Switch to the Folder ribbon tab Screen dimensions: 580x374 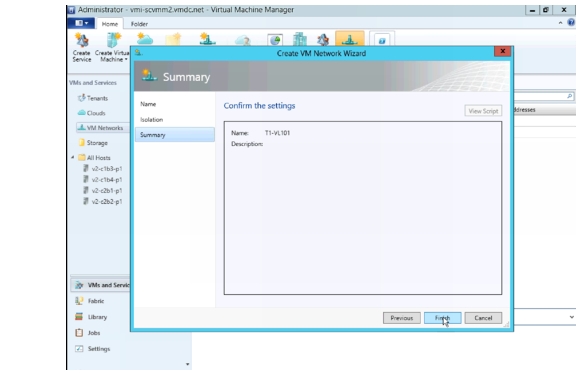(x=139, y=24)
